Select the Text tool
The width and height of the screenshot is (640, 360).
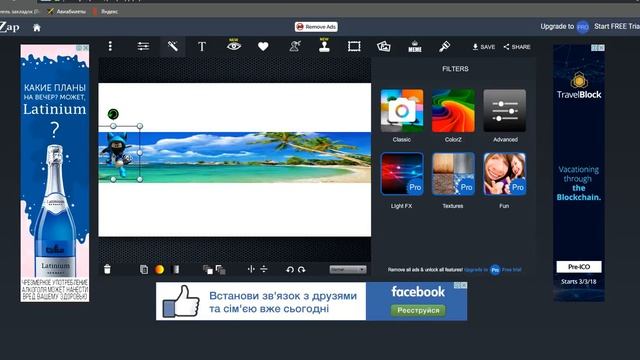pyautogui.click(x=202, y=47)
